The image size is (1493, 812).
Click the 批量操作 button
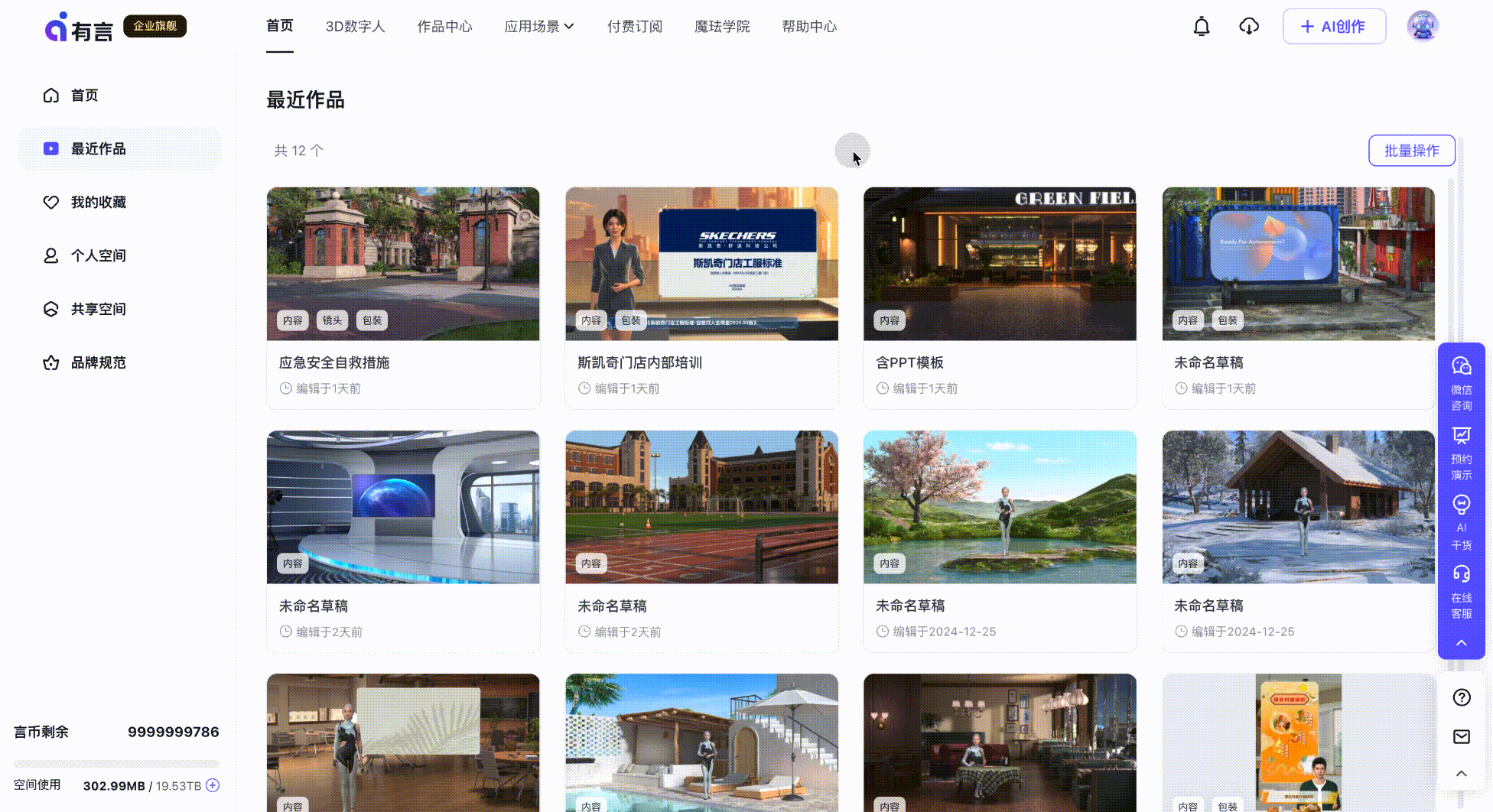[1412, 151]
